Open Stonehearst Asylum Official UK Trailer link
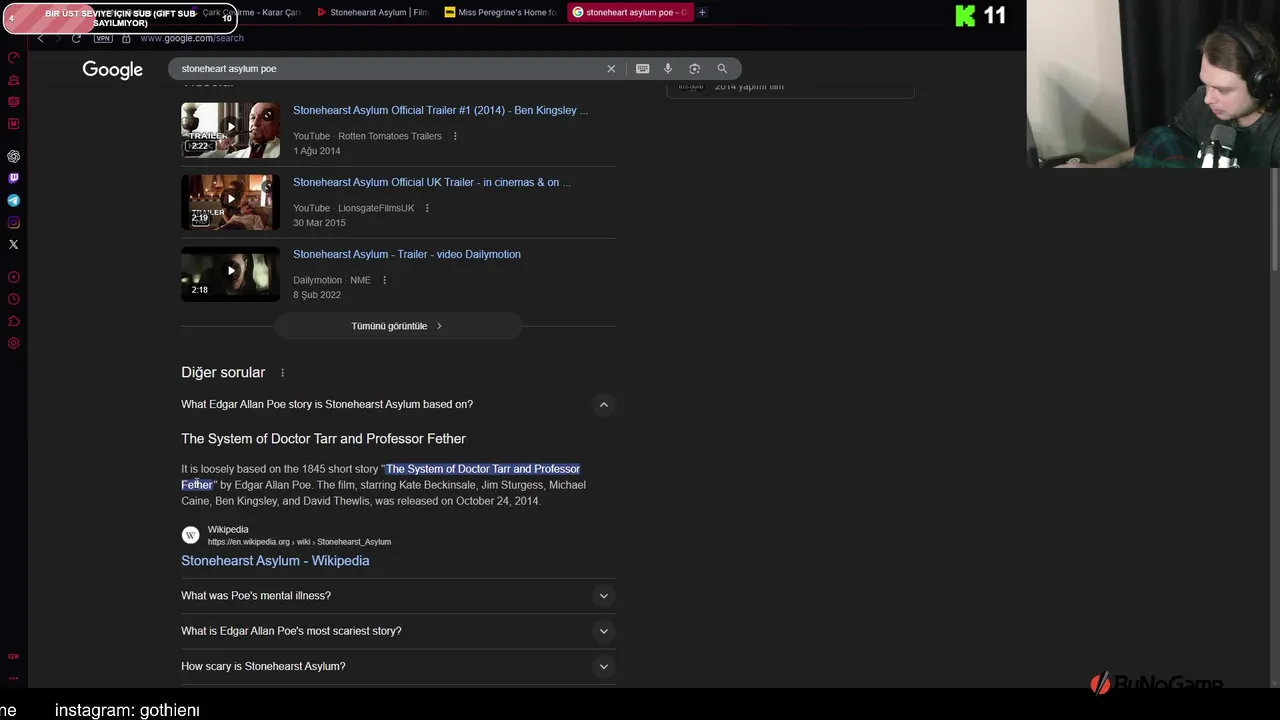The image size is (1280, 720). pos(432,182)
